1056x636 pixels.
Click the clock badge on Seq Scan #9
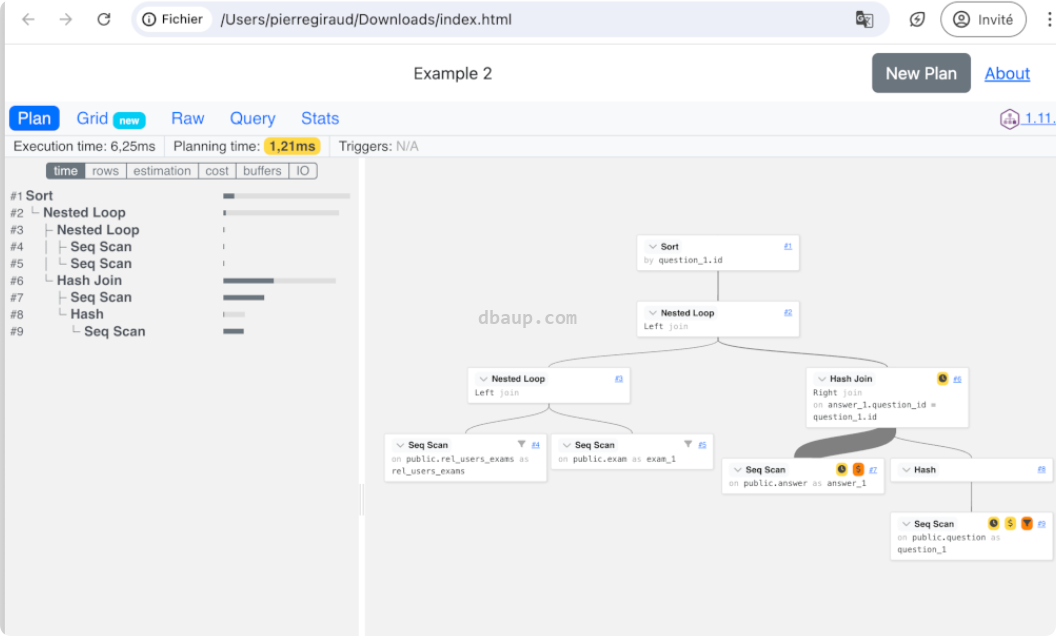(993, 523)
